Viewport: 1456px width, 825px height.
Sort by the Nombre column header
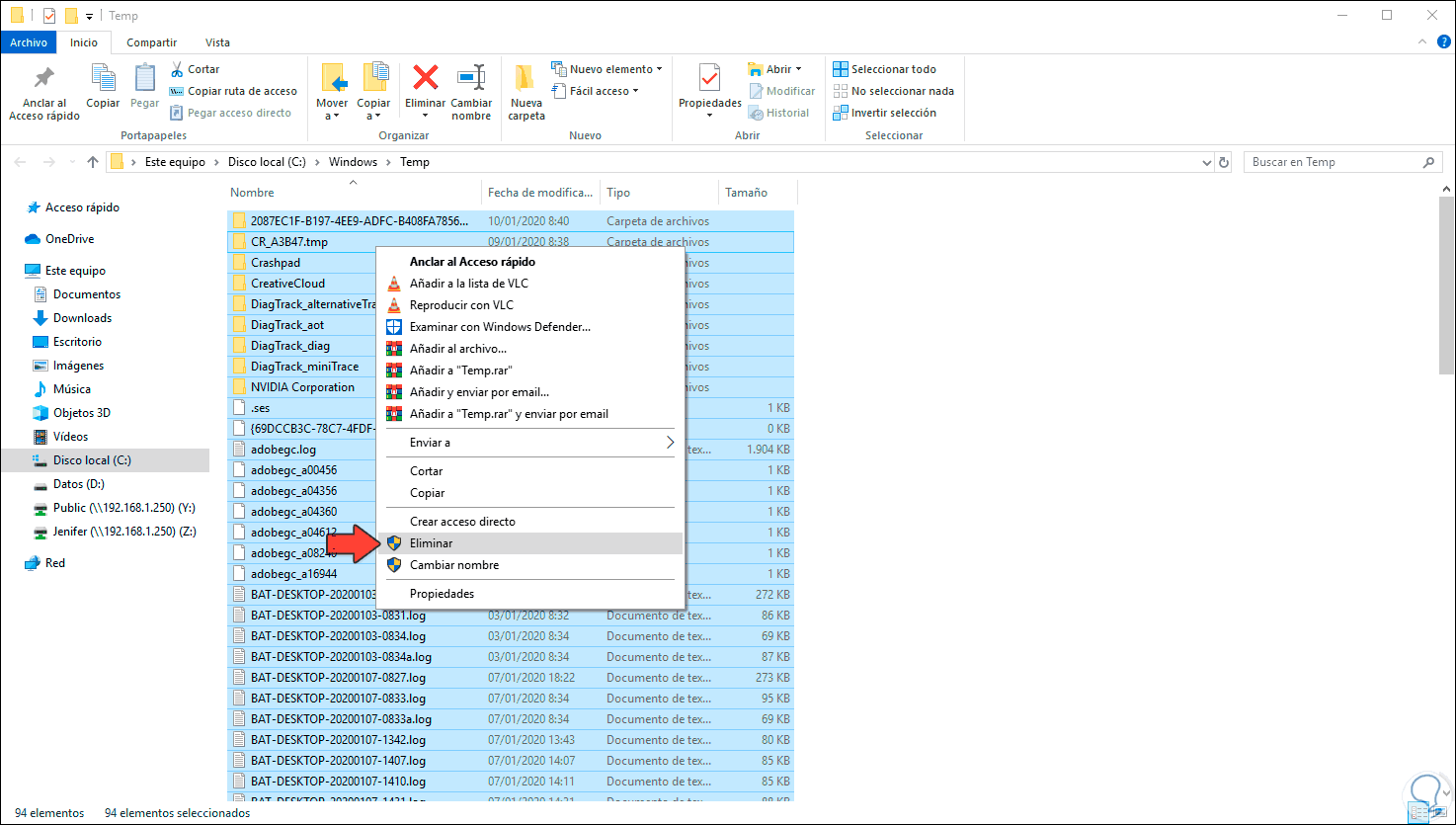pos(354,193)
